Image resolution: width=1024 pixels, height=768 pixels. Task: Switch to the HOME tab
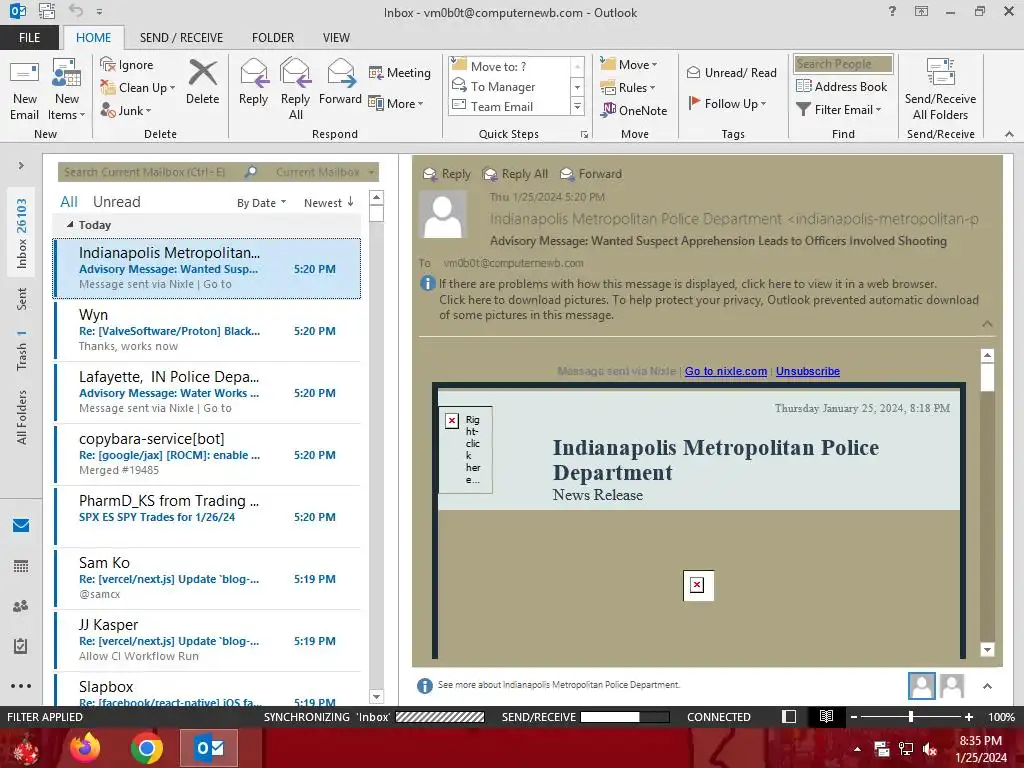click(93, 38)
